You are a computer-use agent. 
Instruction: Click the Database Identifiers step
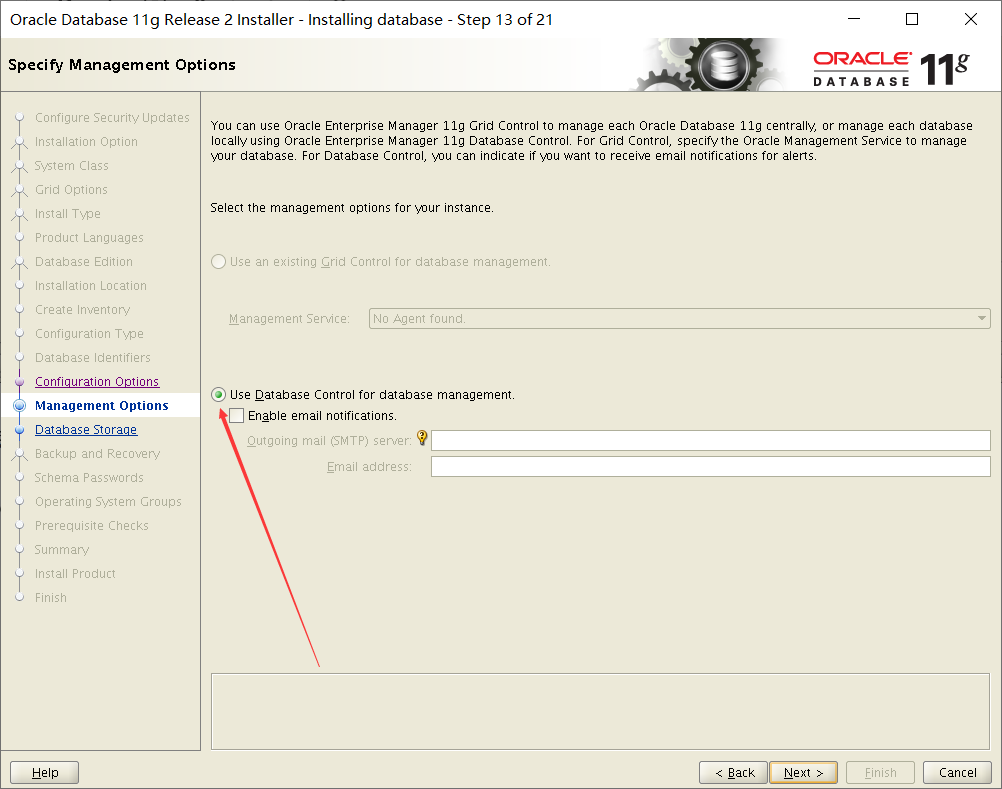(x=93, y=357)
